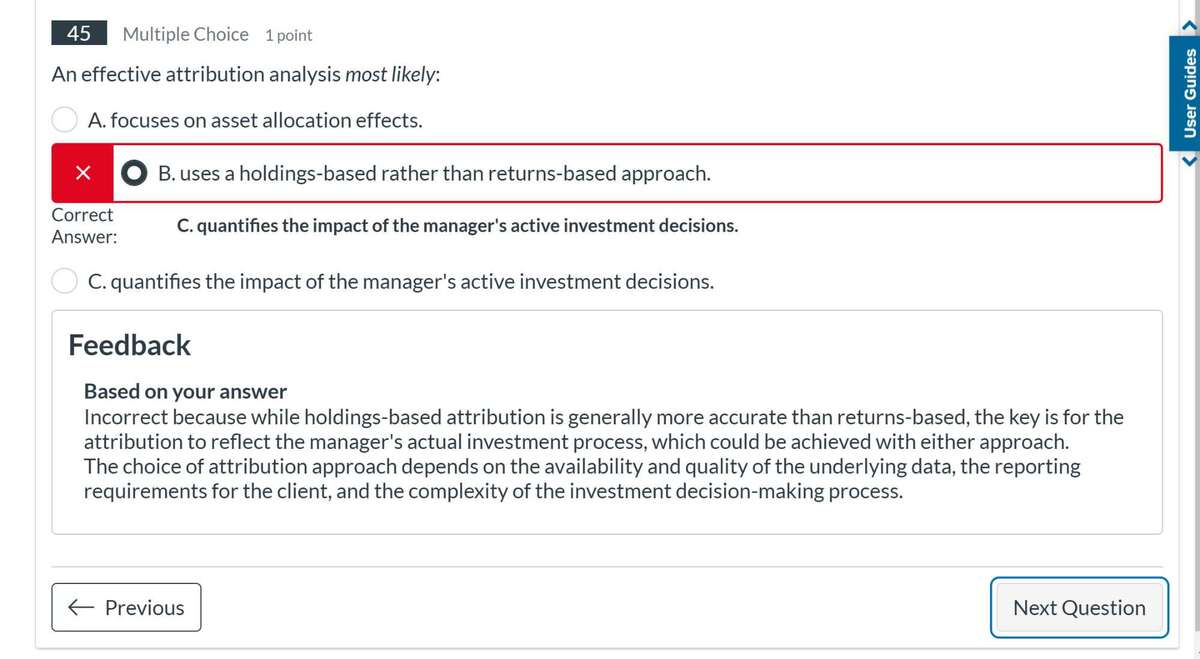Select radio button for option A
The image size is (1200, 659).
pos(65,120)
